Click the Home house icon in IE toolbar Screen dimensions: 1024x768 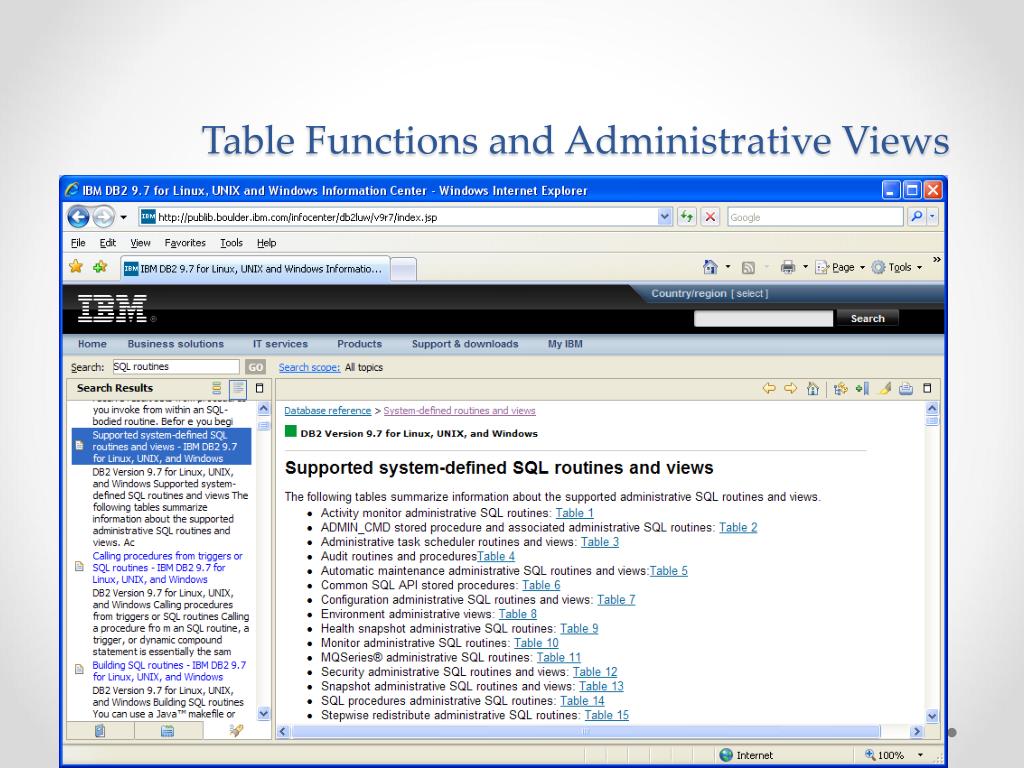pos(710,267)
